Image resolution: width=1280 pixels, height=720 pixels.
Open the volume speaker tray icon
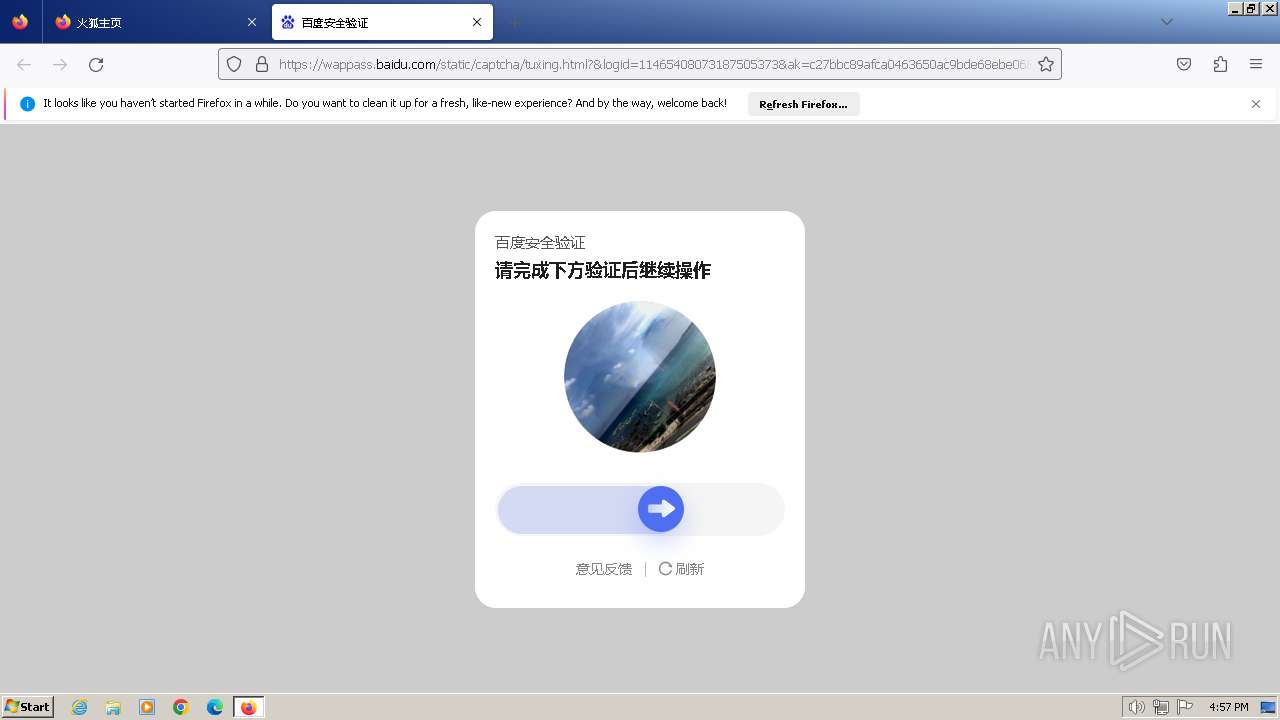[x=1136, y=707]
